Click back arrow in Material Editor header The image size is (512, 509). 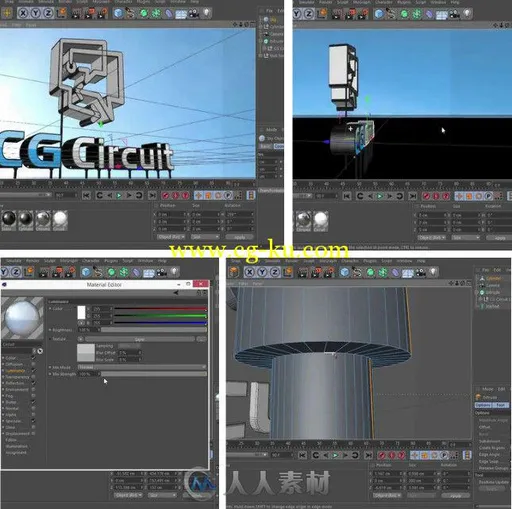176,293
